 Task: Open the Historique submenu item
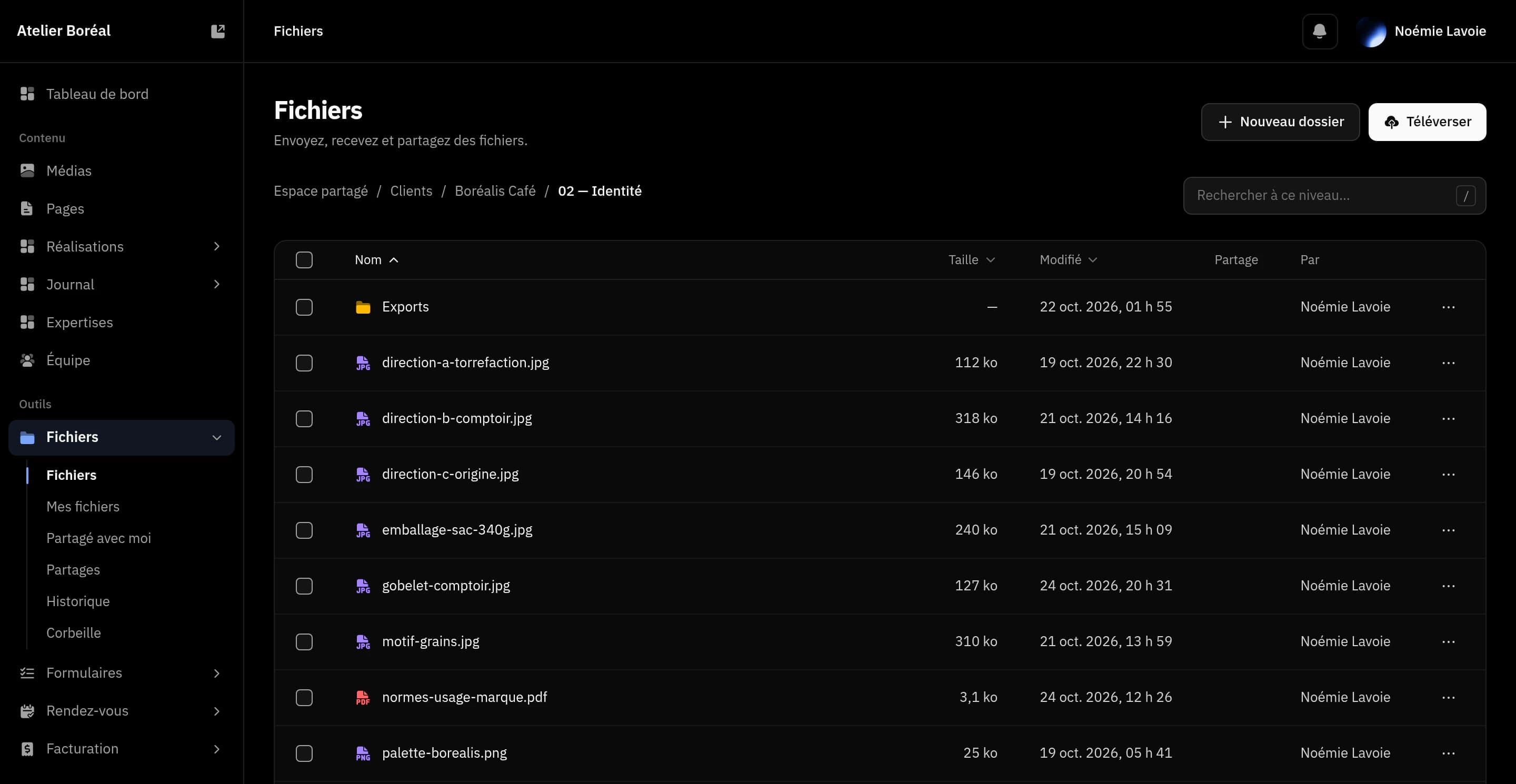78,601
